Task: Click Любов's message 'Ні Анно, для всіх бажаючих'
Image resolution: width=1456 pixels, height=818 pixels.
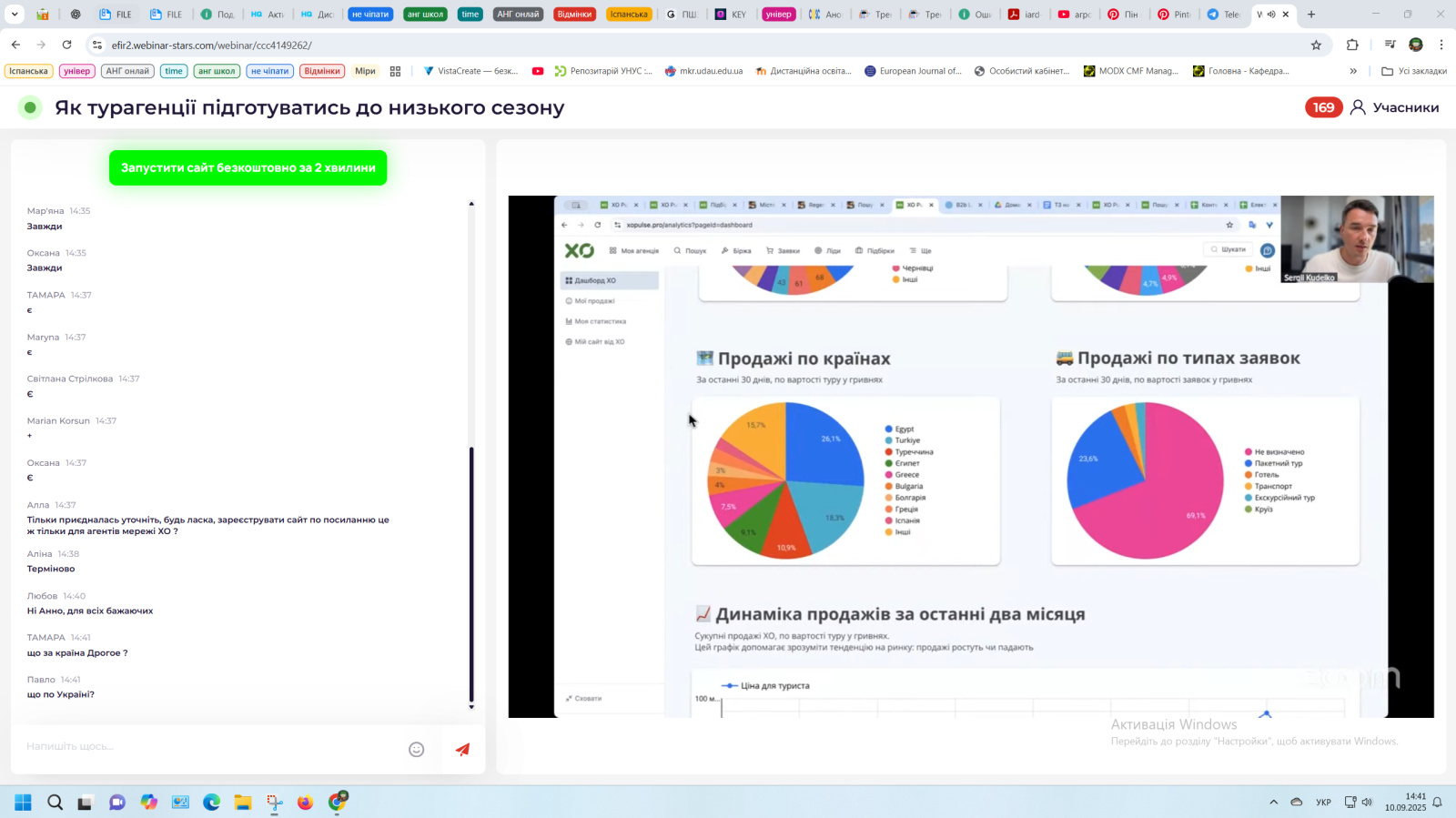Action: click(x=90, y=611)
